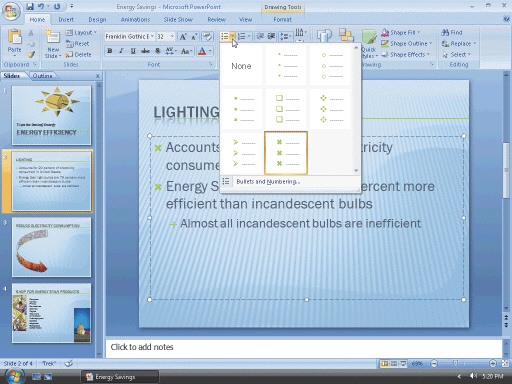512x384 pixels.
Task: Choose the hollow round bullets style
Action: tap(330, 66)
